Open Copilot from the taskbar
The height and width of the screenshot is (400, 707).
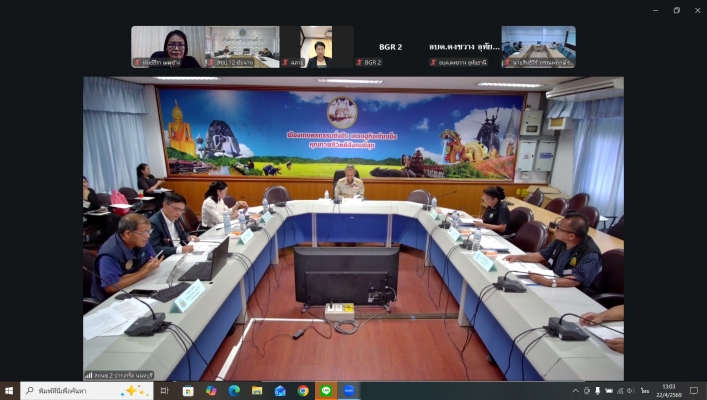pyautogui.click(x=211, y=391)
